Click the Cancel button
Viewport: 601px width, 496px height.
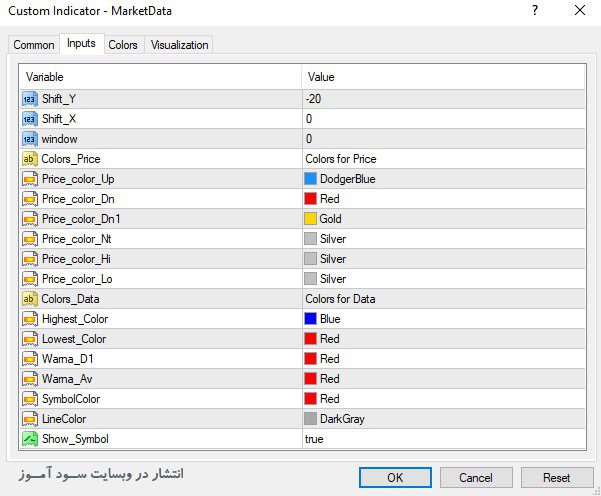point(476,478)
